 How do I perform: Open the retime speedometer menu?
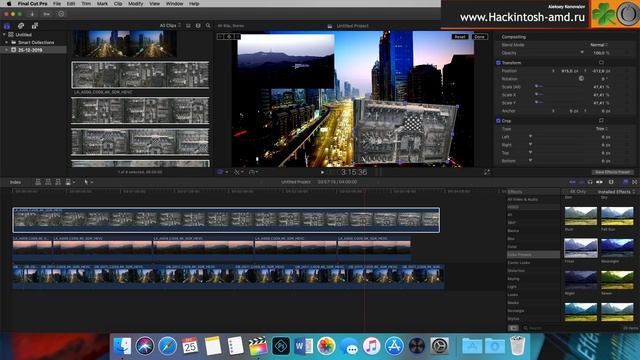pyautogui.click(x=253, y=172)
